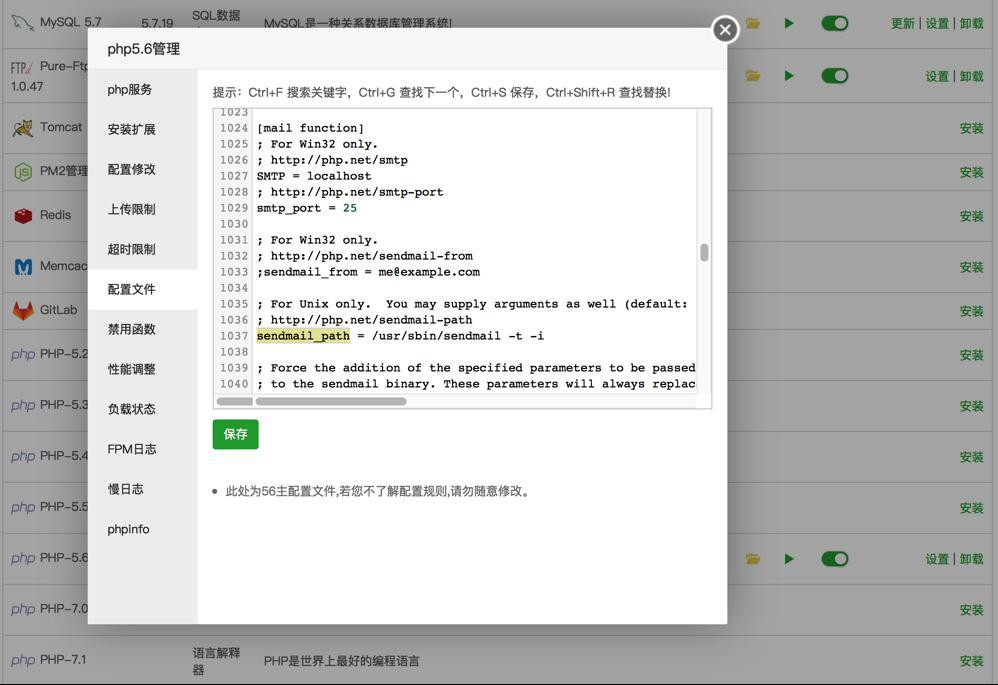The height and width of the screenshot is (685, 998).
Task: Click 安装 link for PHP-7.0
Action: 971,610
